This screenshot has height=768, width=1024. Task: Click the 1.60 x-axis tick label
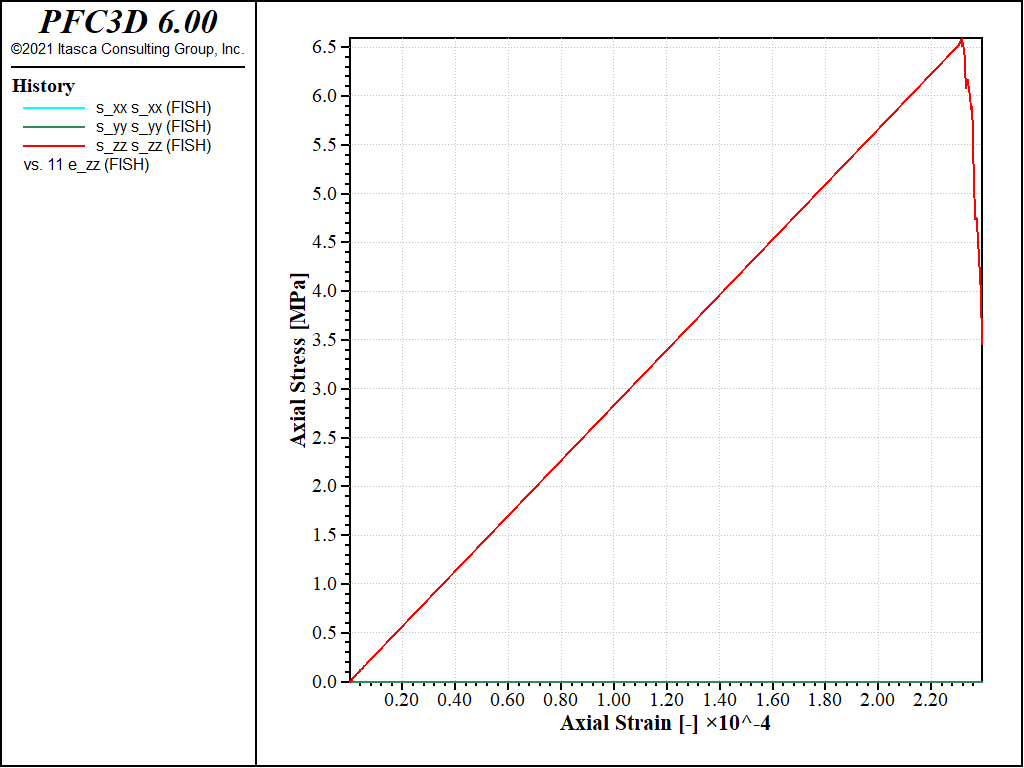(x=772, y=700)
